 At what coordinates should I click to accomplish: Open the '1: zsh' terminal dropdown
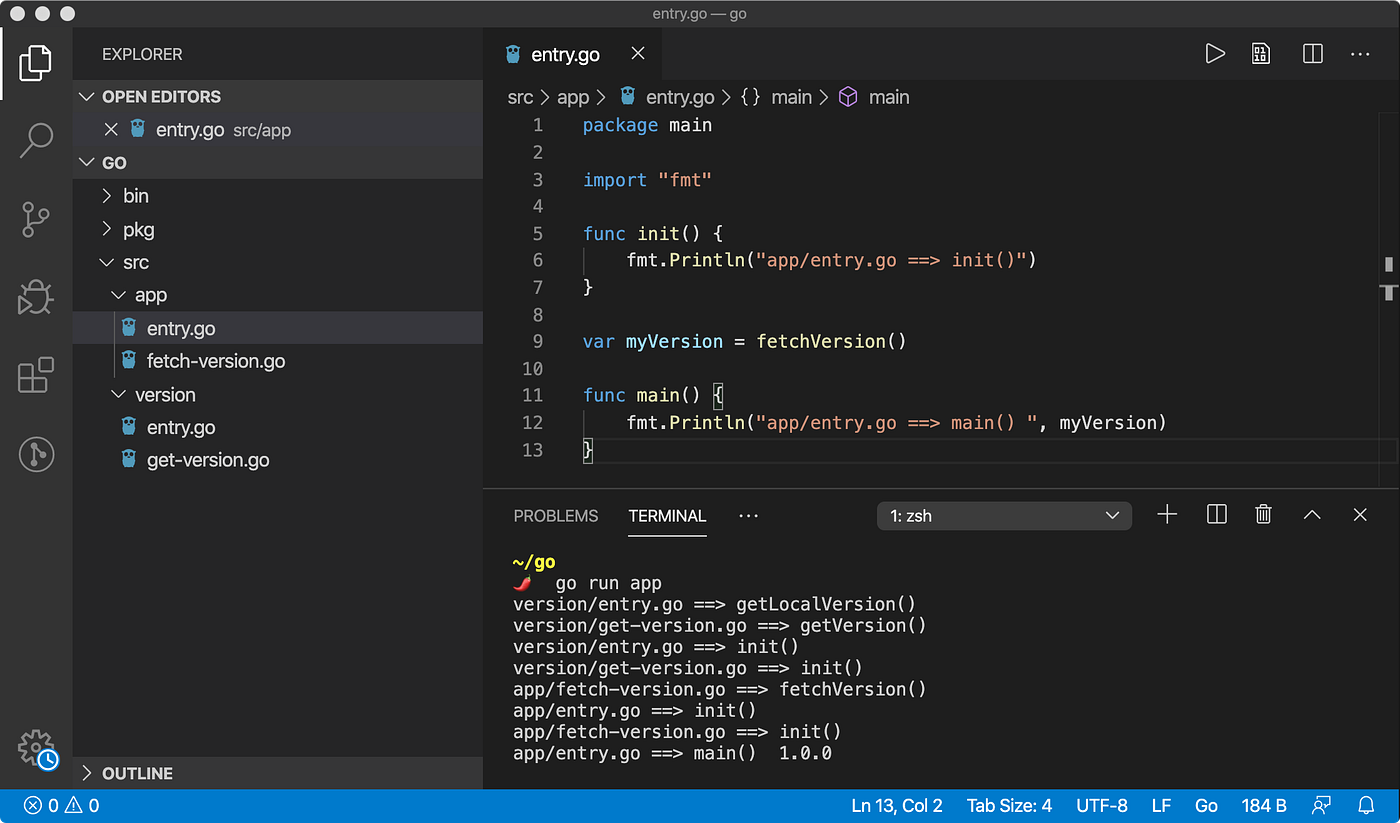click(x=1004, y=515)
